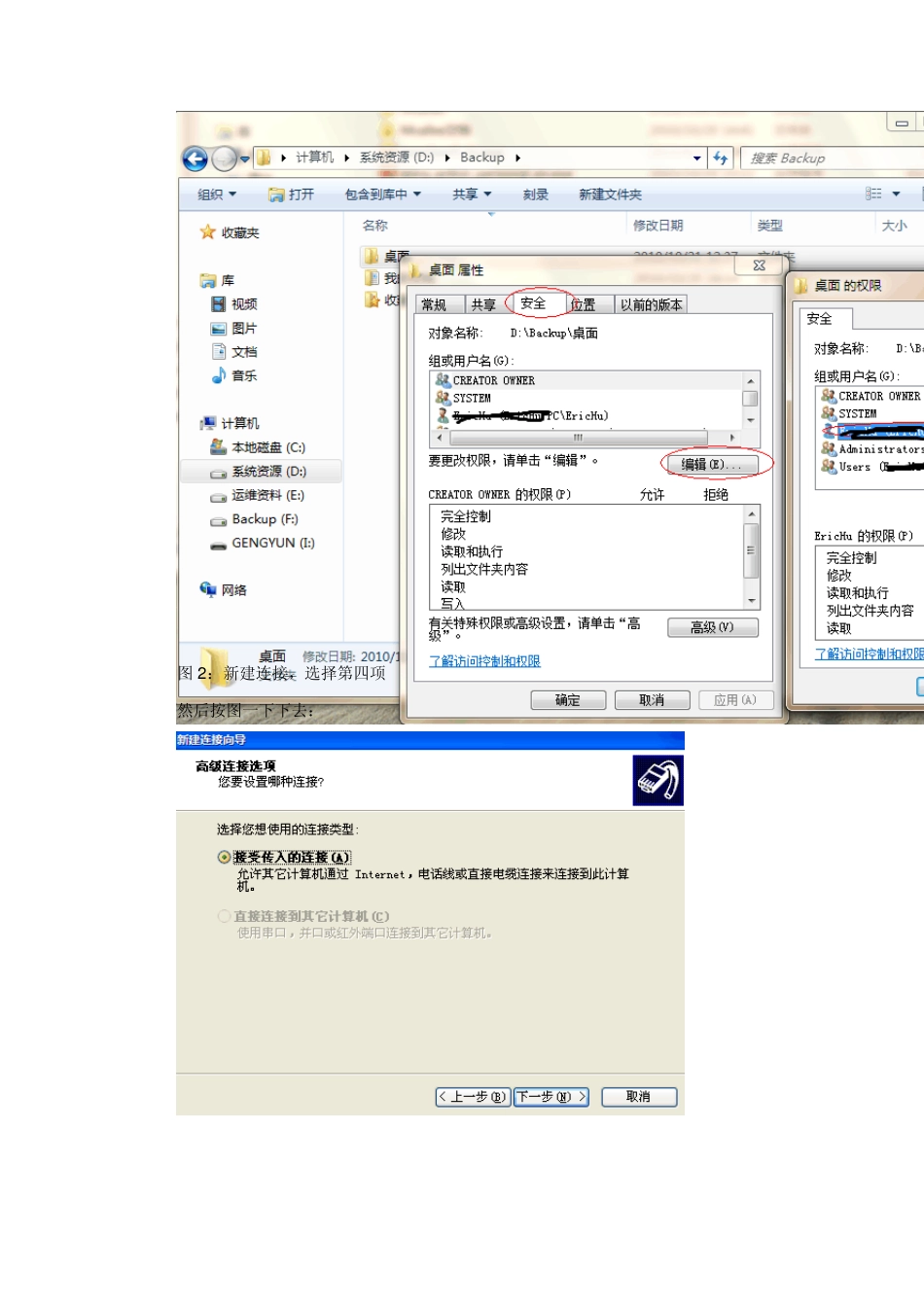Open the view options dropdown arrow

(x=896, y=194)
